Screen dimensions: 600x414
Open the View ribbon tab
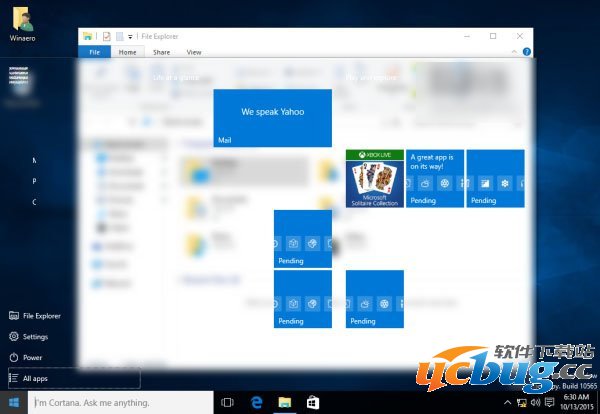coord(193,52)
